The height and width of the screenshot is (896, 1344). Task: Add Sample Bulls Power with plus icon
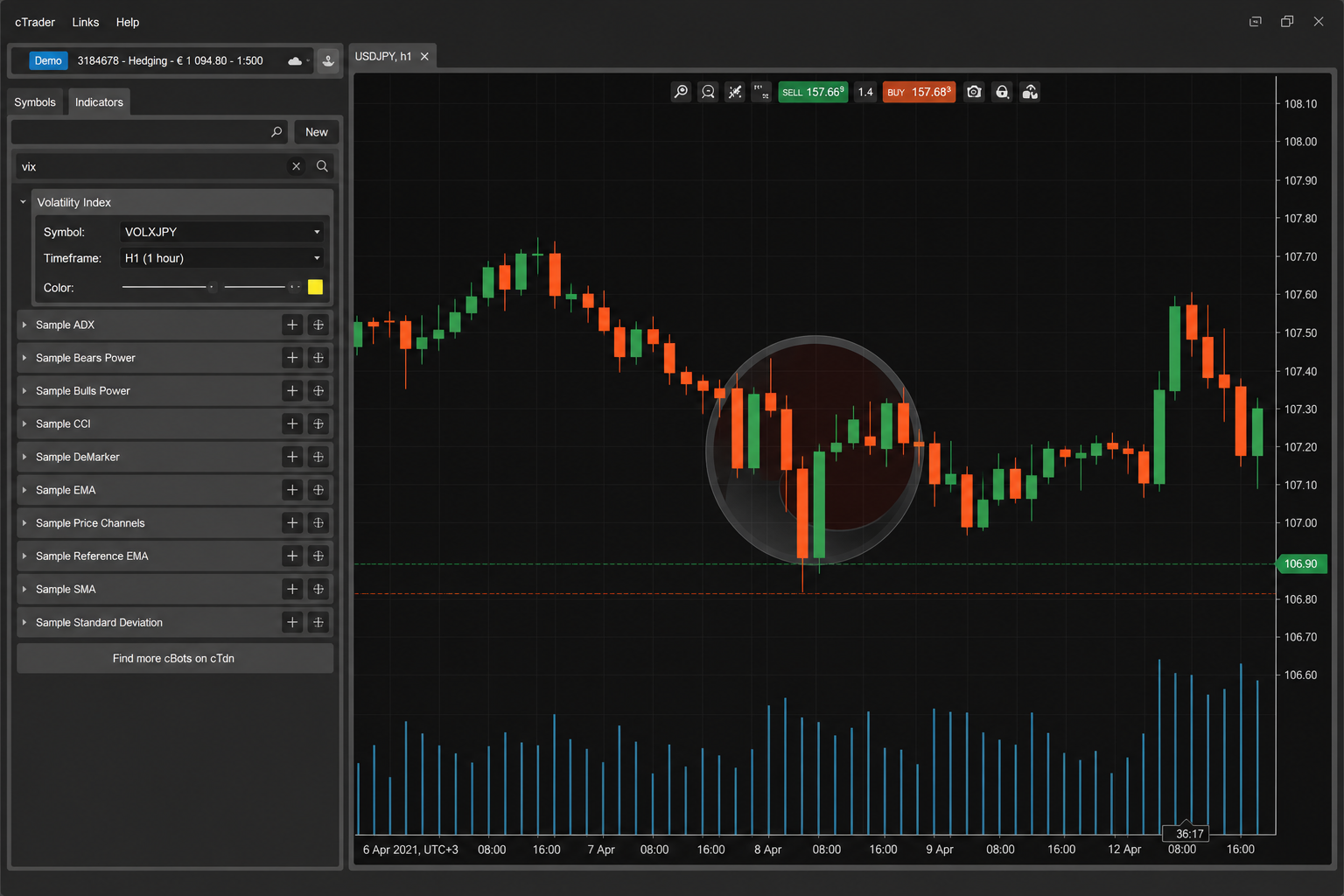(292, 391)
